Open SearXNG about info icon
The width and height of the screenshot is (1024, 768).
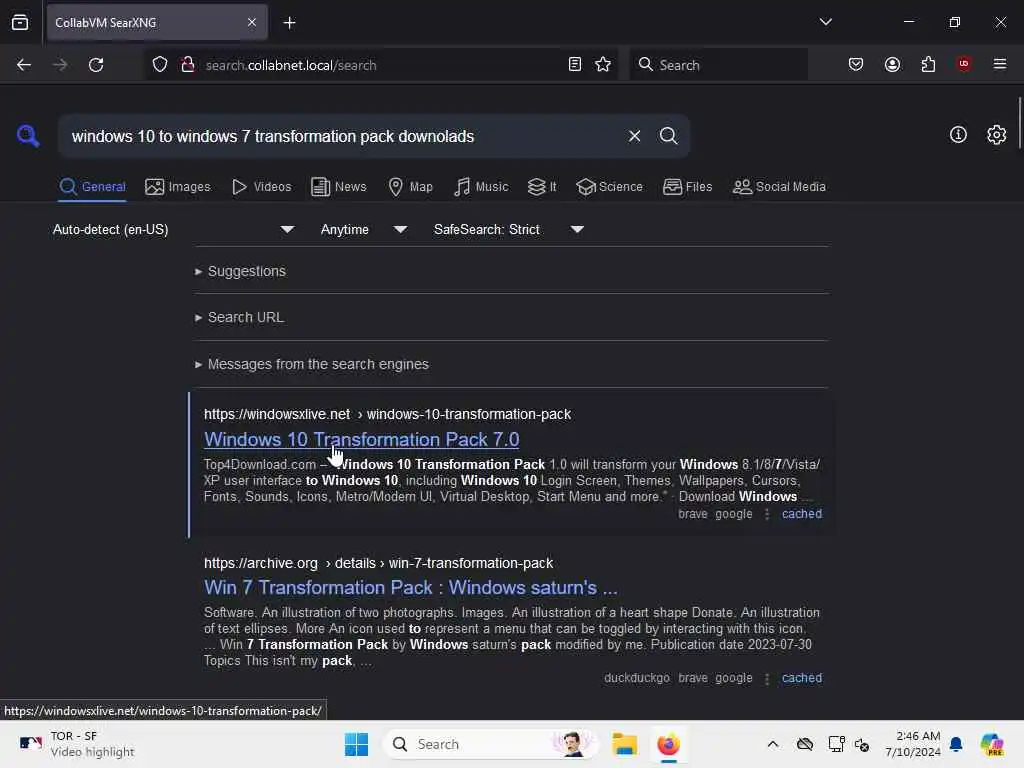(x=958, y=135)
